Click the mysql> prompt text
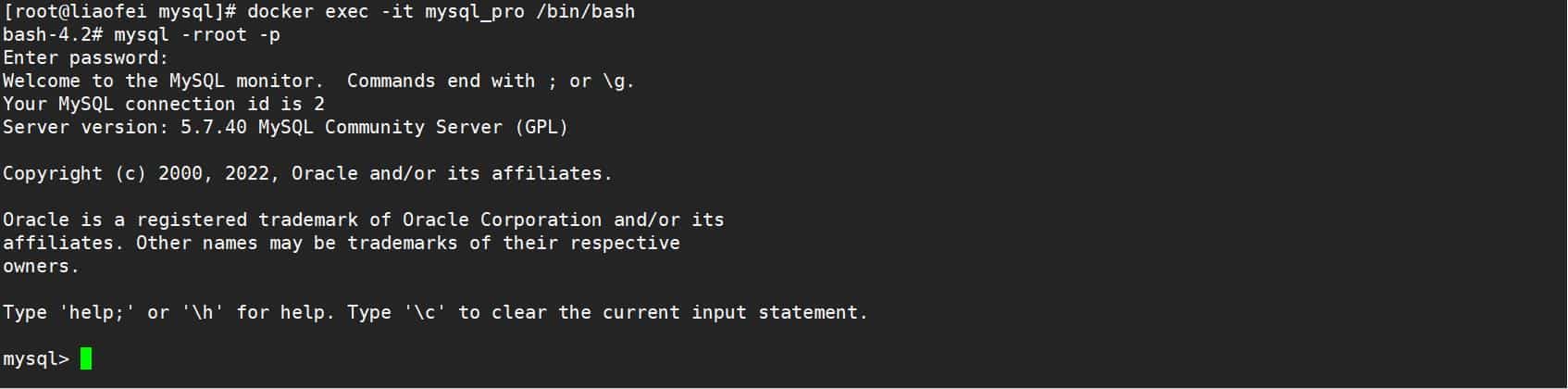Screen dimensions: 1568x389 click(35, 358)
